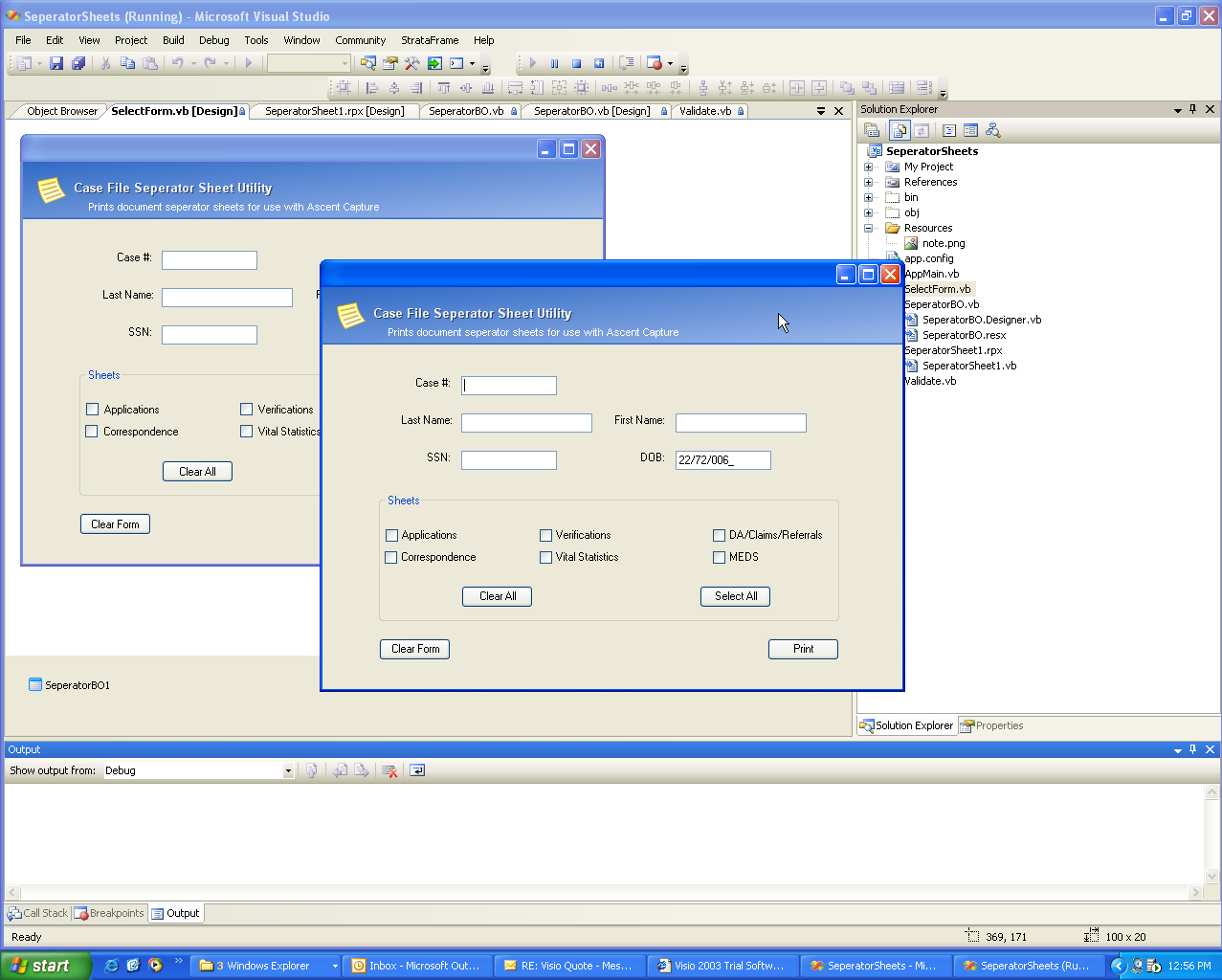Click the Save All toolbar icon
Image resolution: width=1222 pixels, height=980 pixels.
[78, 63]
